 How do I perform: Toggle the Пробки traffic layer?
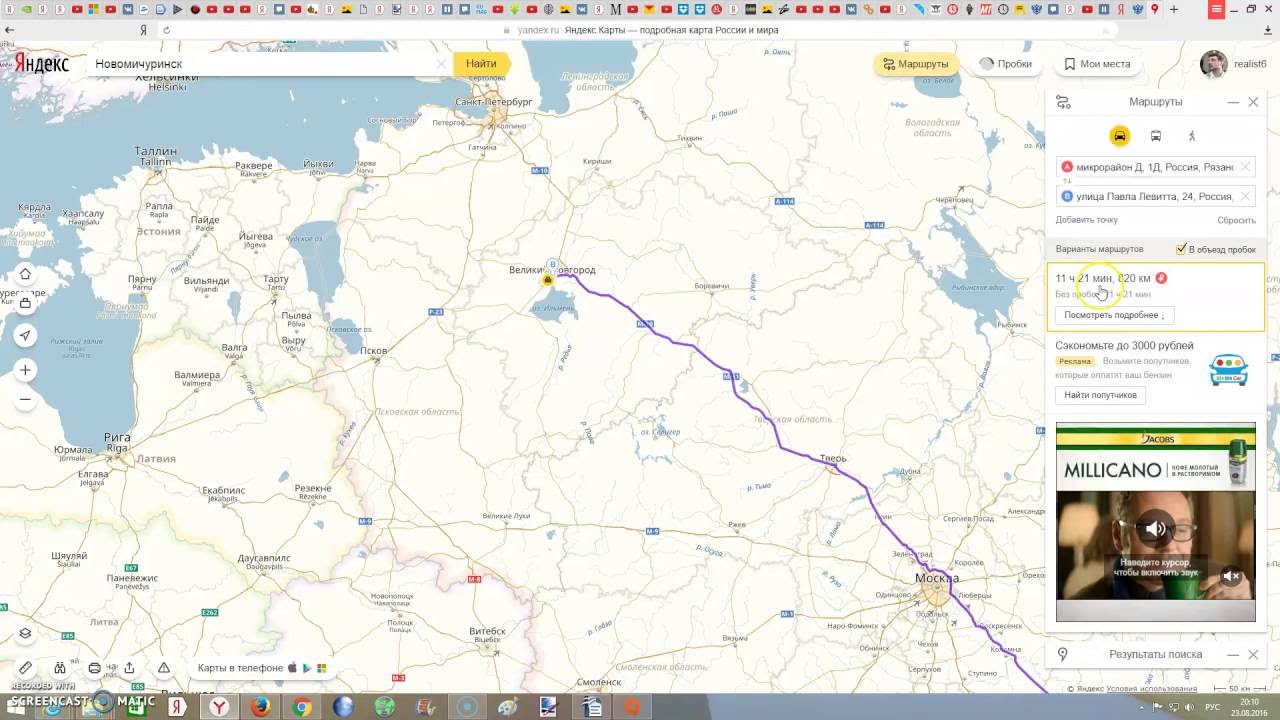coord(1004,64)
